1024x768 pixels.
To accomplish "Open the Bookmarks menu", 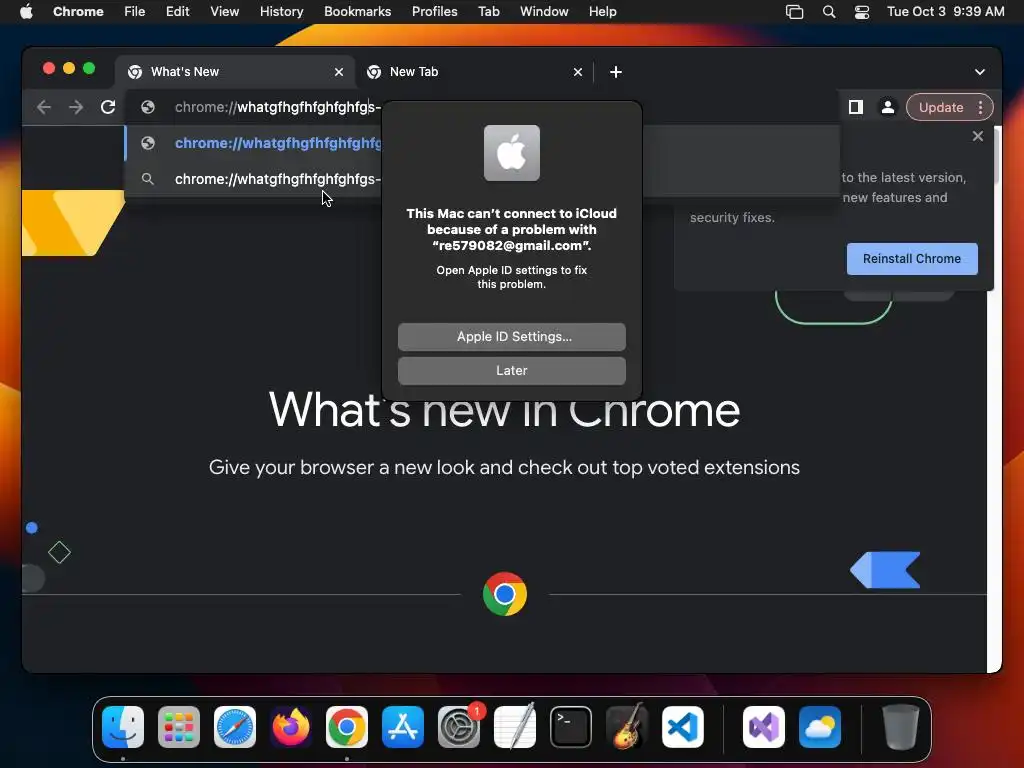I will tap(357, 11).
